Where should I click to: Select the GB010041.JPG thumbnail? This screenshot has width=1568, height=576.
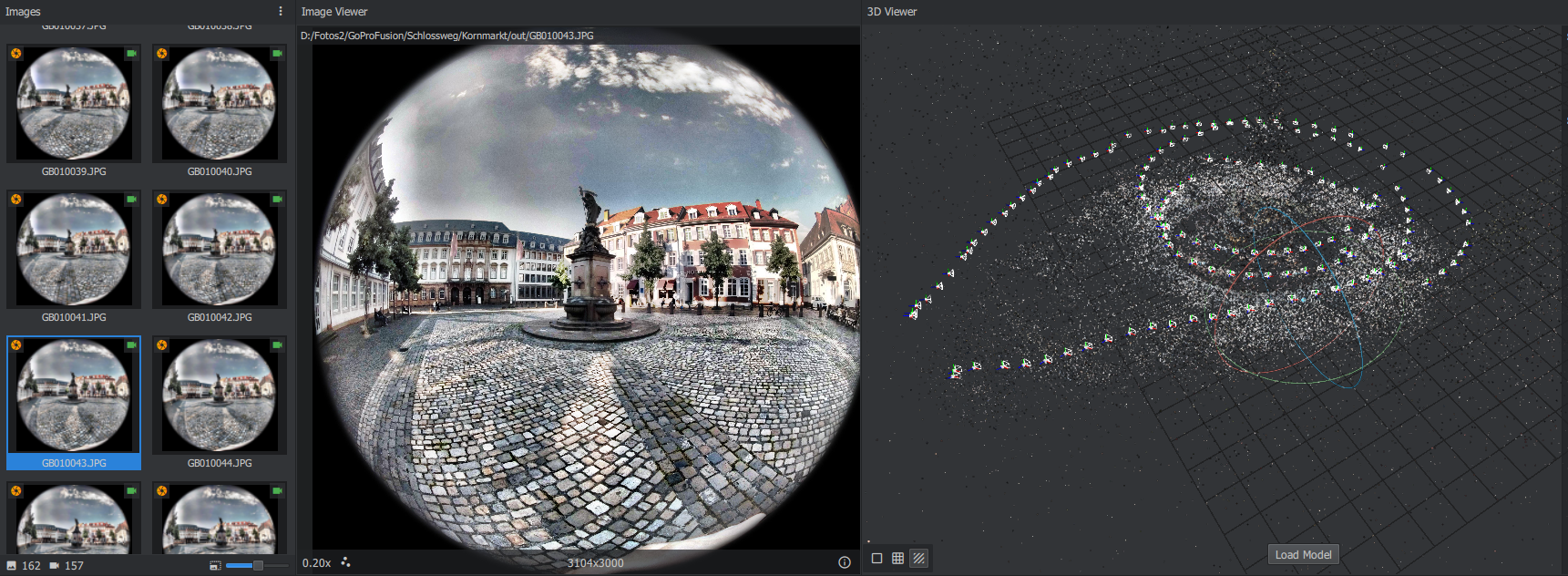pyautogui.click(x=74, y=249)
